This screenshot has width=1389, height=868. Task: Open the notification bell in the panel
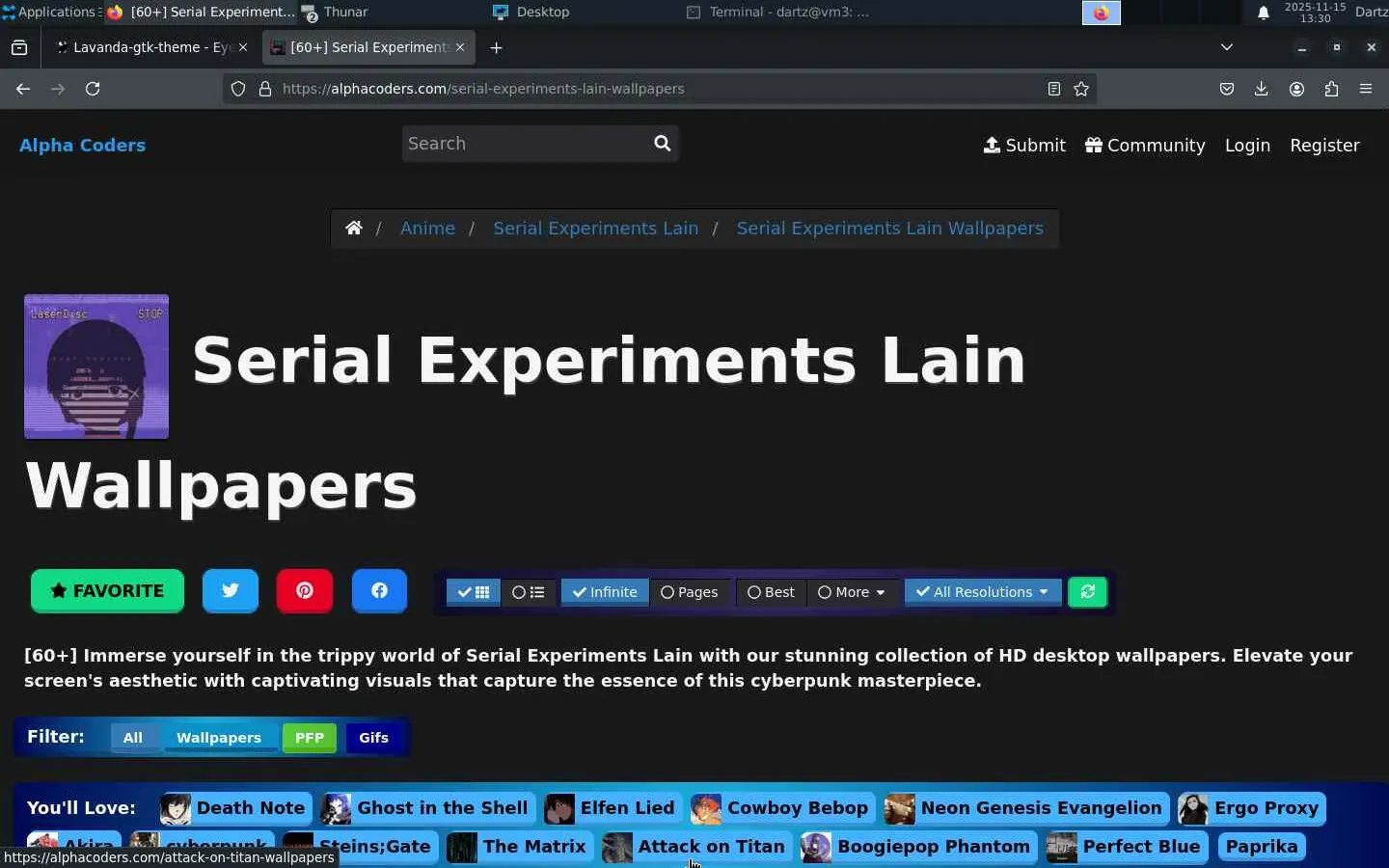pyautogui.click(x=1263, y=13)
